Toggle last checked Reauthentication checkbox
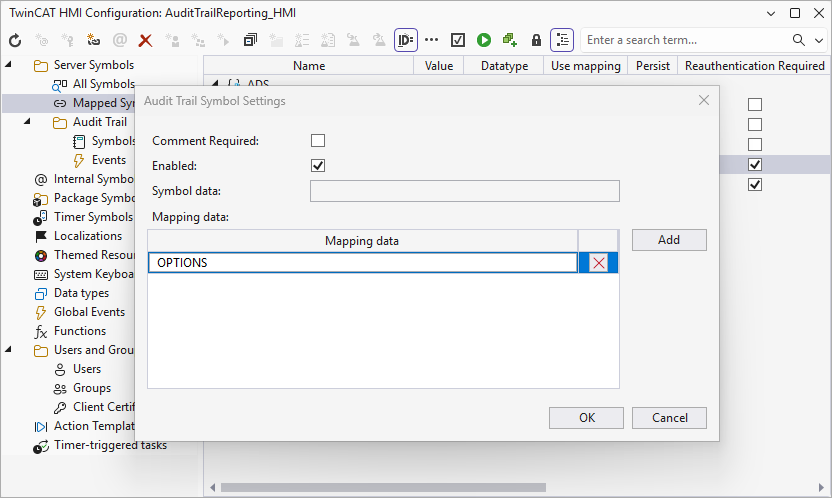The image size is (832, 498). click(x=755, y=185)
